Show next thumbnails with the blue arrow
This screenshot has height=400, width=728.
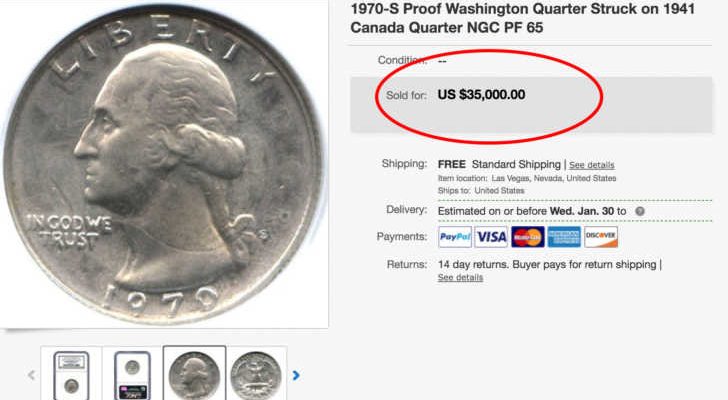(x=296, y=375)
